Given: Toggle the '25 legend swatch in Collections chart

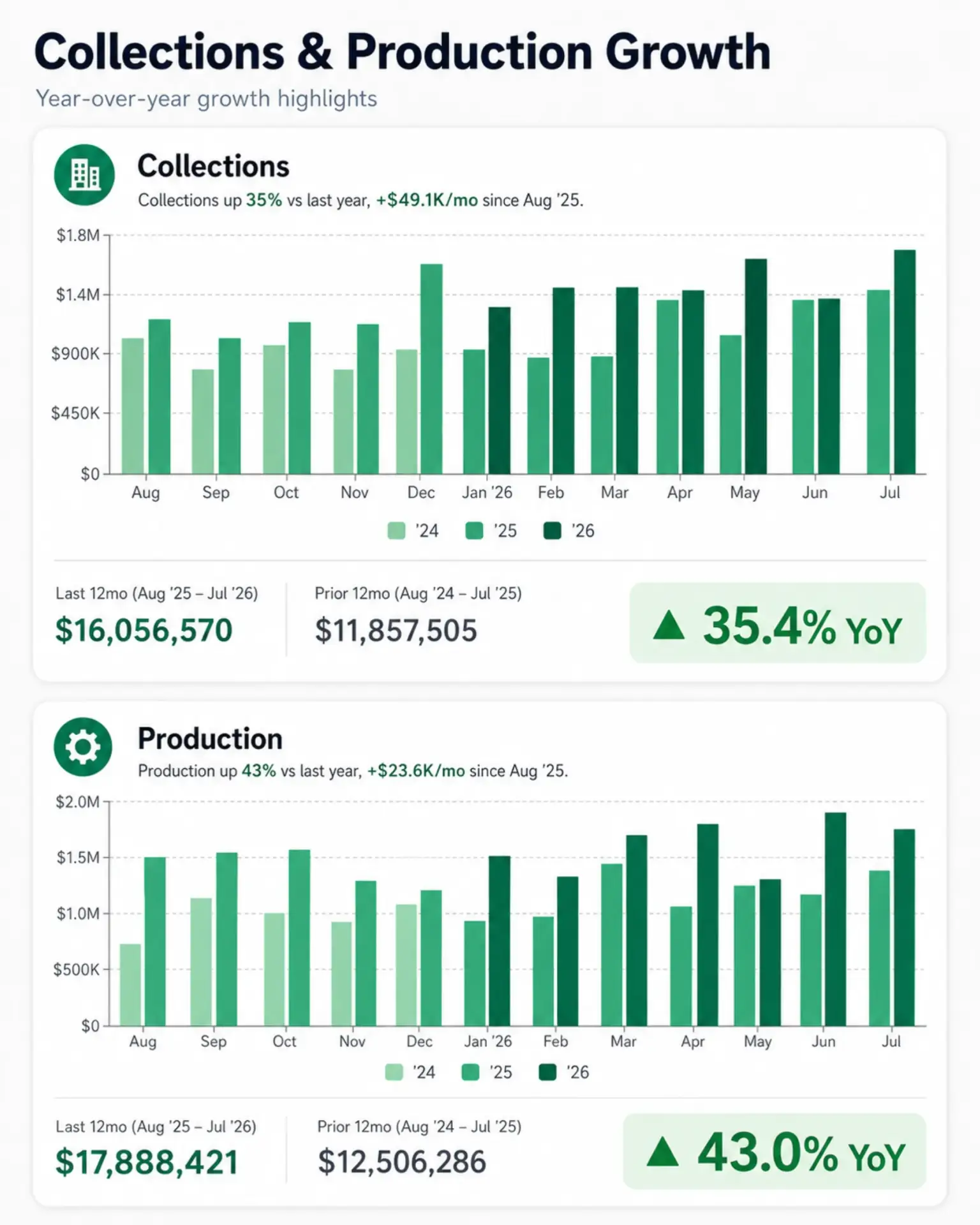Looking at the screenshot, I should coord(474,531).
